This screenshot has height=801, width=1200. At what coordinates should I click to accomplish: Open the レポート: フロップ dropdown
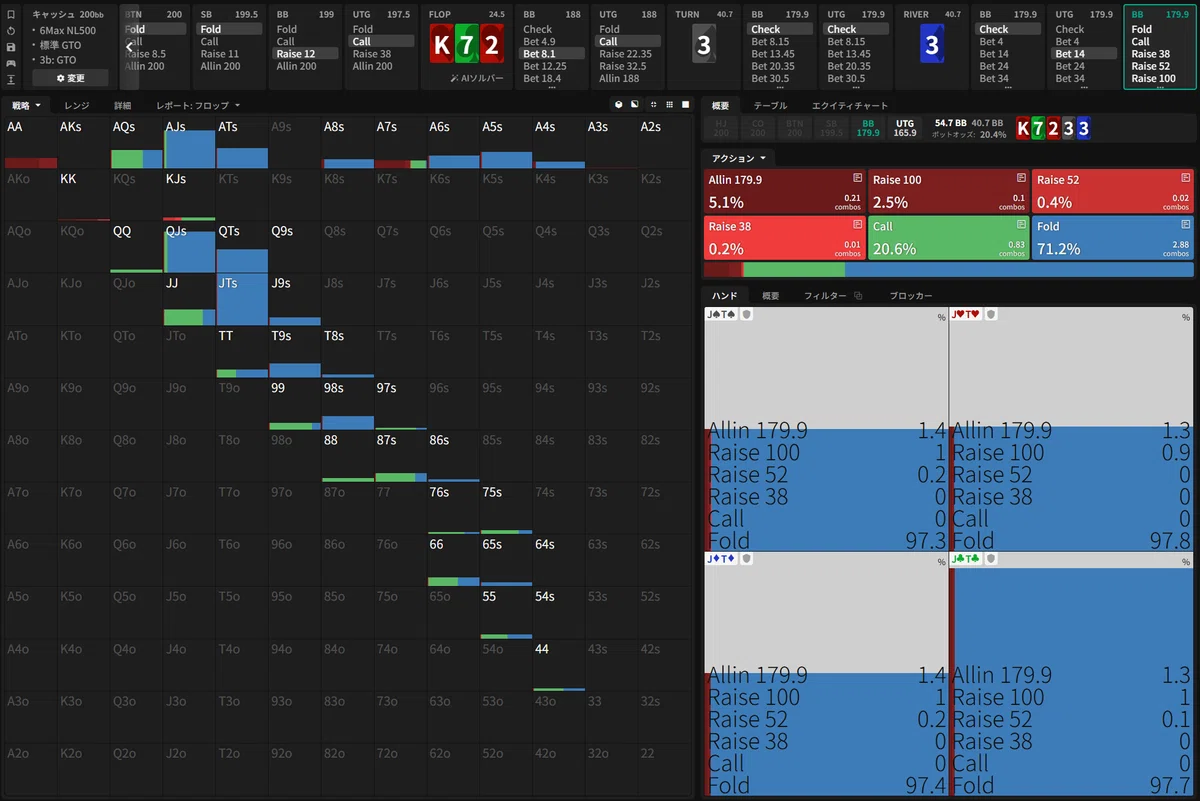[x=199, y=105]
